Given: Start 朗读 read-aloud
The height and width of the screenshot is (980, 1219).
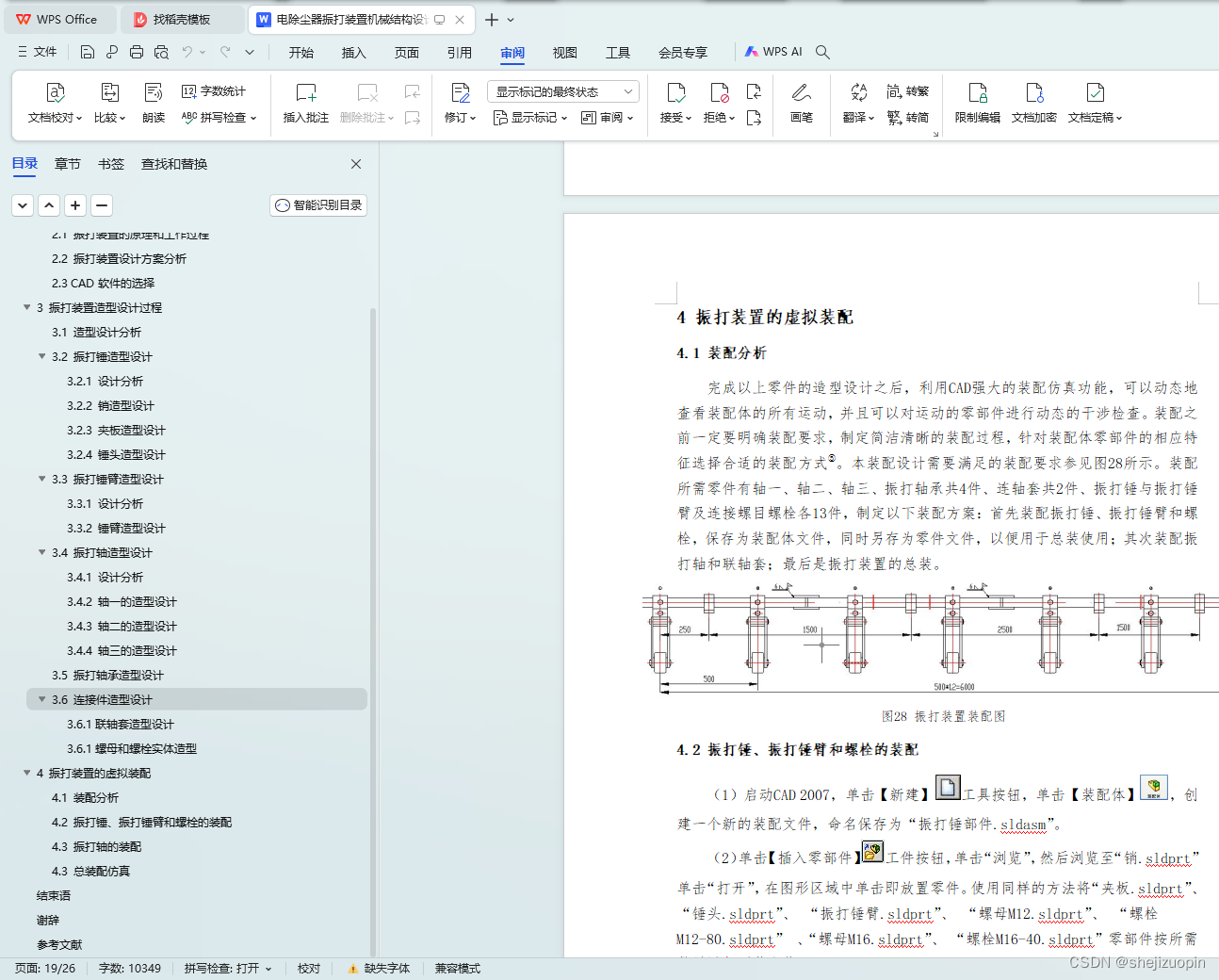Looking at the screenshot, I should click(x=154, y=103).
